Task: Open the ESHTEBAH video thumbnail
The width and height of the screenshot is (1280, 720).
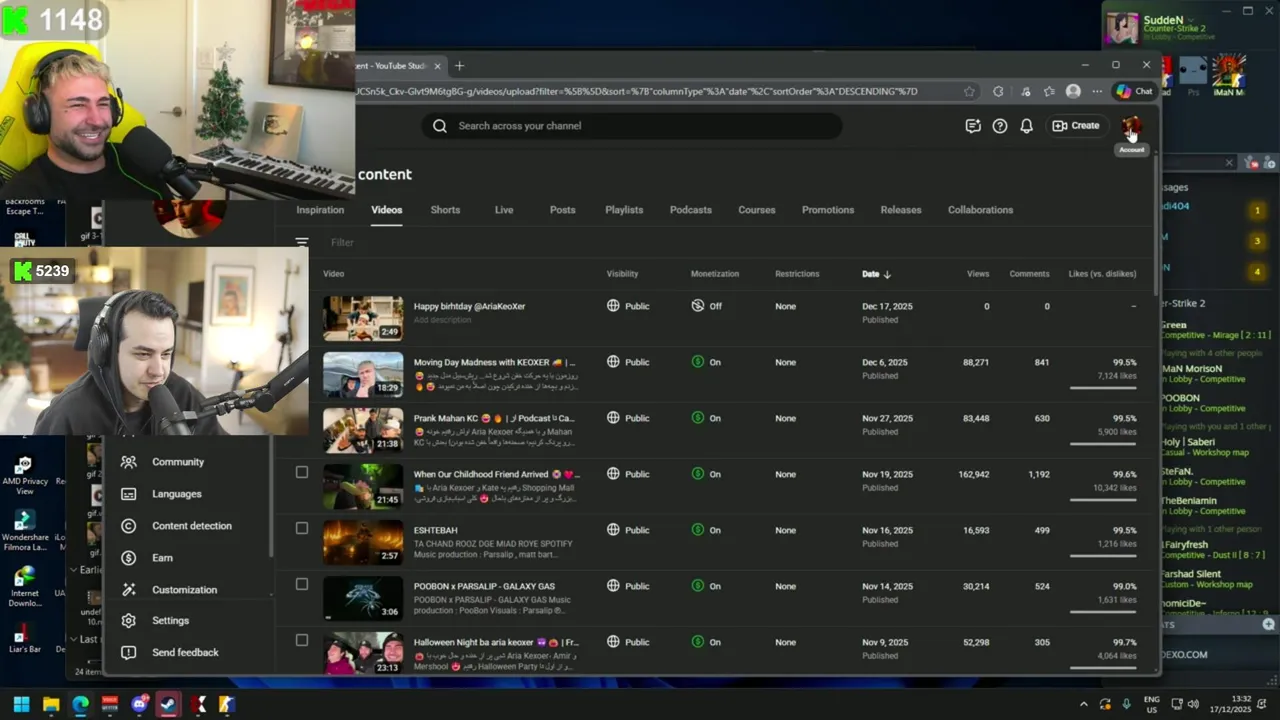Action: click(x=363, y=542)
